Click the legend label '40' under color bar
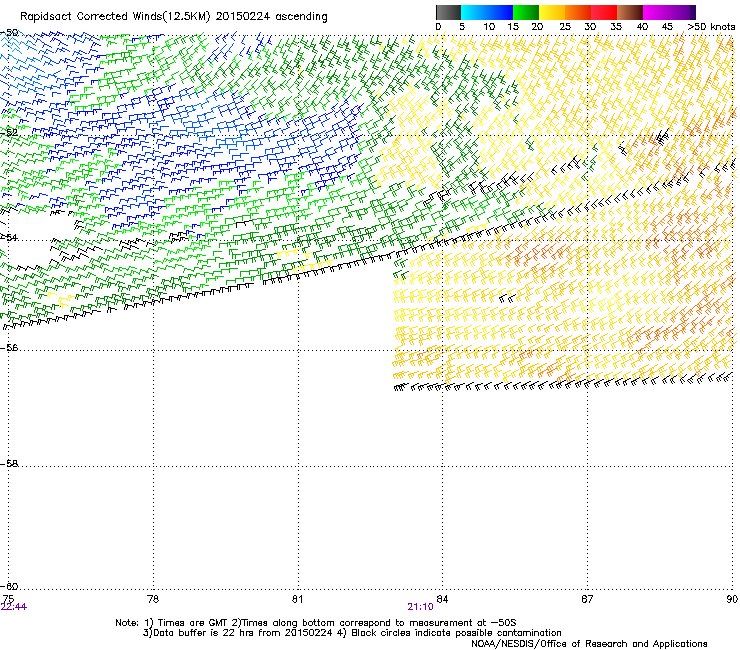The width and height of the screenshot is (740, 650). 643,27
